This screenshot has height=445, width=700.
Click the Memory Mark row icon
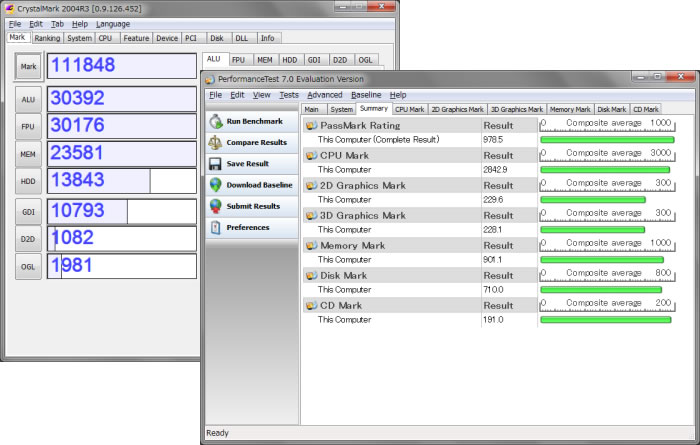[311, 245]
